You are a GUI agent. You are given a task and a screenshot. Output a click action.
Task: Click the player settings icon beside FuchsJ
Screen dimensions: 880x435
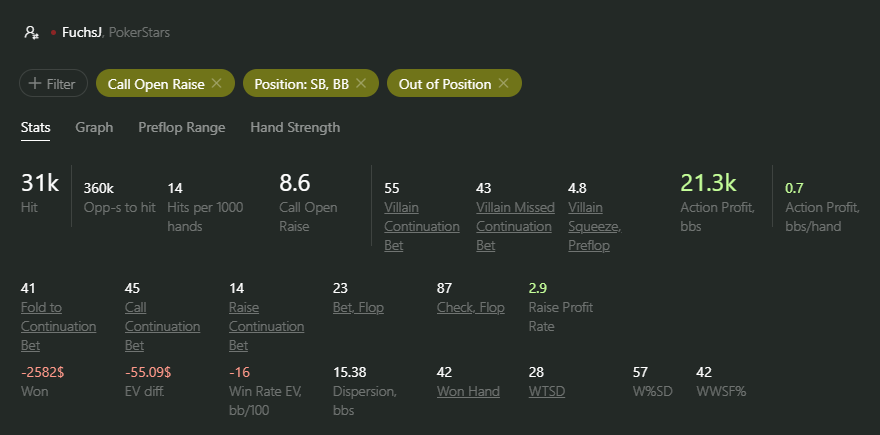tap(31, 33)
